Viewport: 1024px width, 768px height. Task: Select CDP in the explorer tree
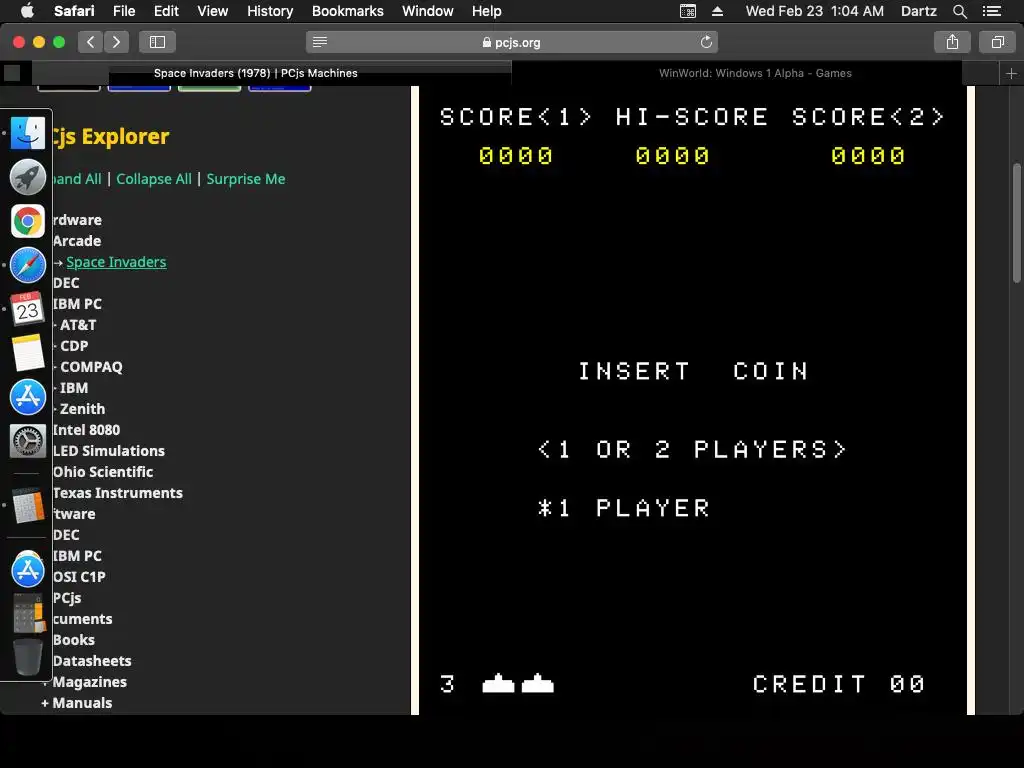coord(74,346)
